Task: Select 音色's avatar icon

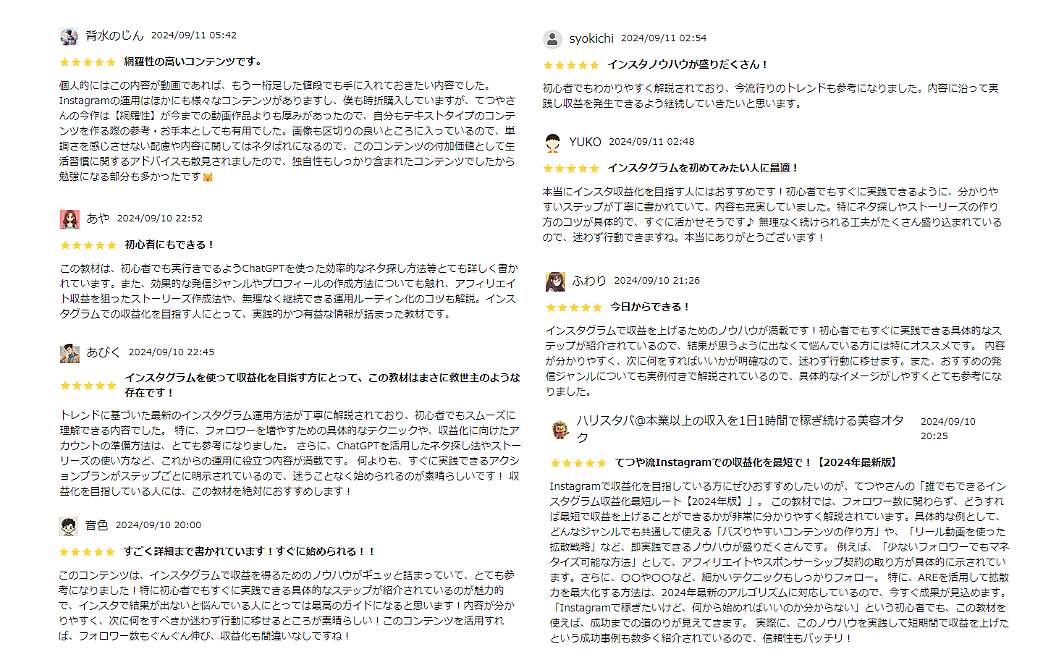Action: pyautogui.click(x=69, y=526)
